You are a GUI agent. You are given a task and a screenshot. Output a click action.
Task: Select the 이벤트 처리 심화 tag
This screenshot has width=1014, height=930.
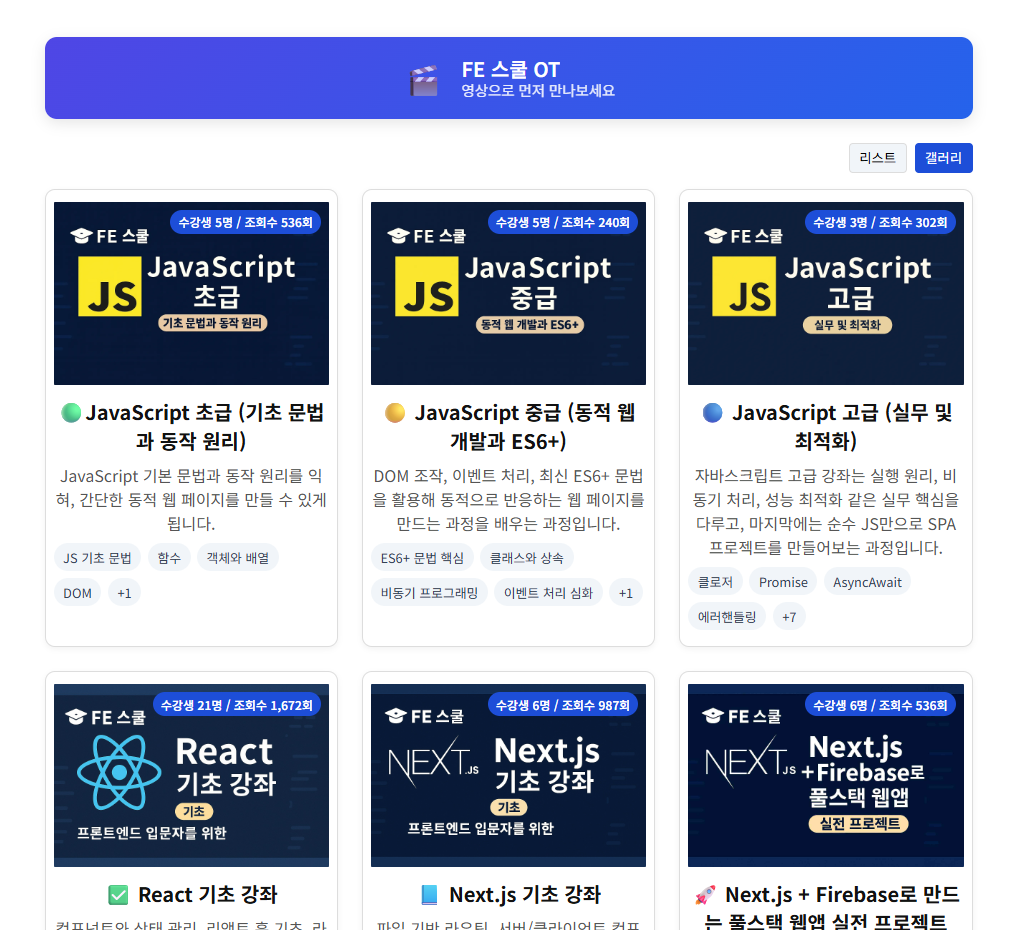tap(548, 593)
